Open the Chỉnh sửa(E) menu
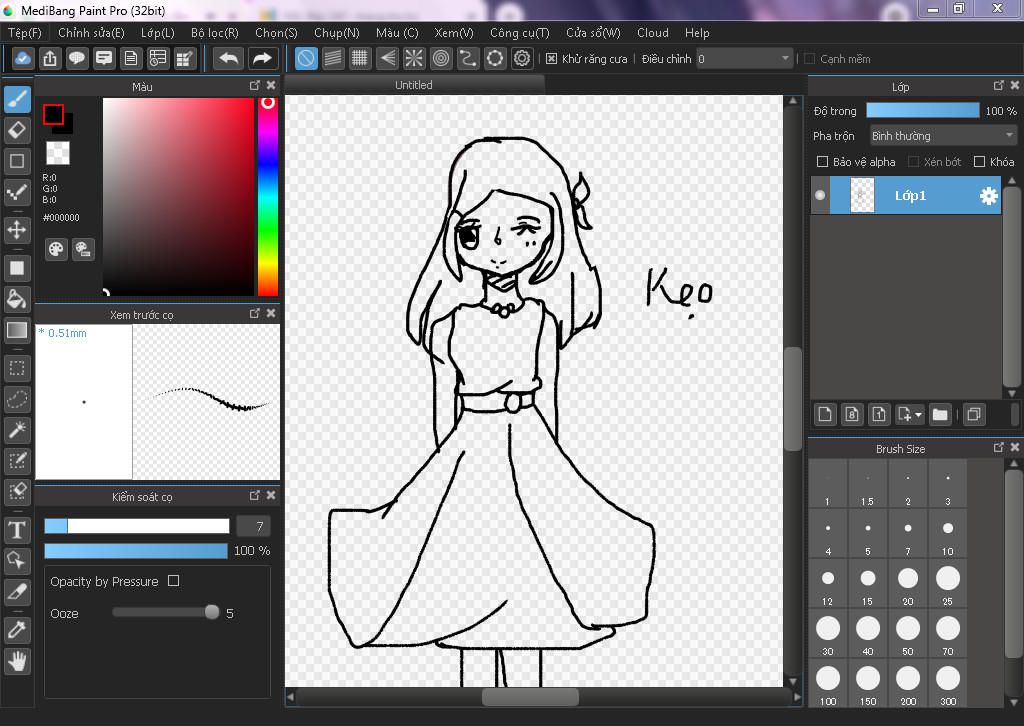This screenshot has height=726, width=1024. [x=91, y=33]
